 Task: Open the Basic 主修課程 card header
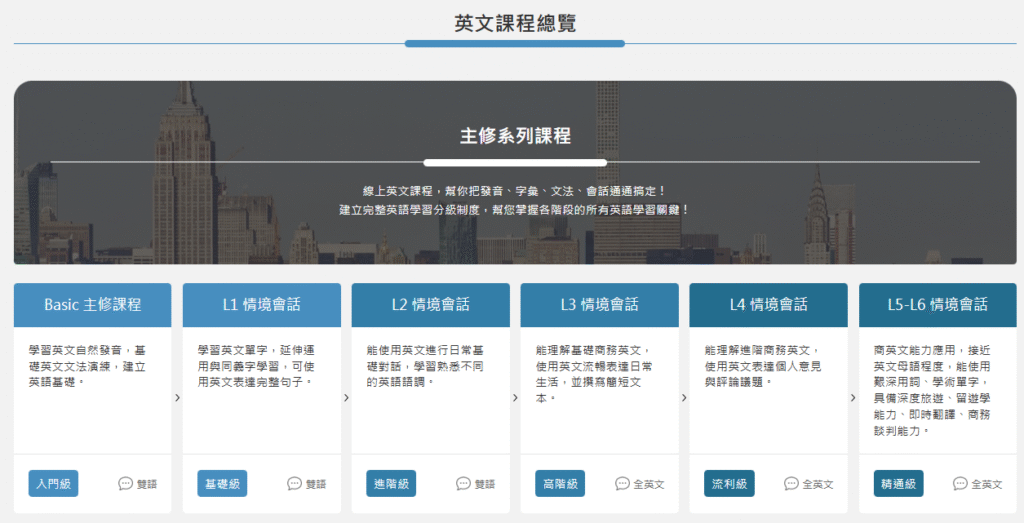(x=93, y=305)
